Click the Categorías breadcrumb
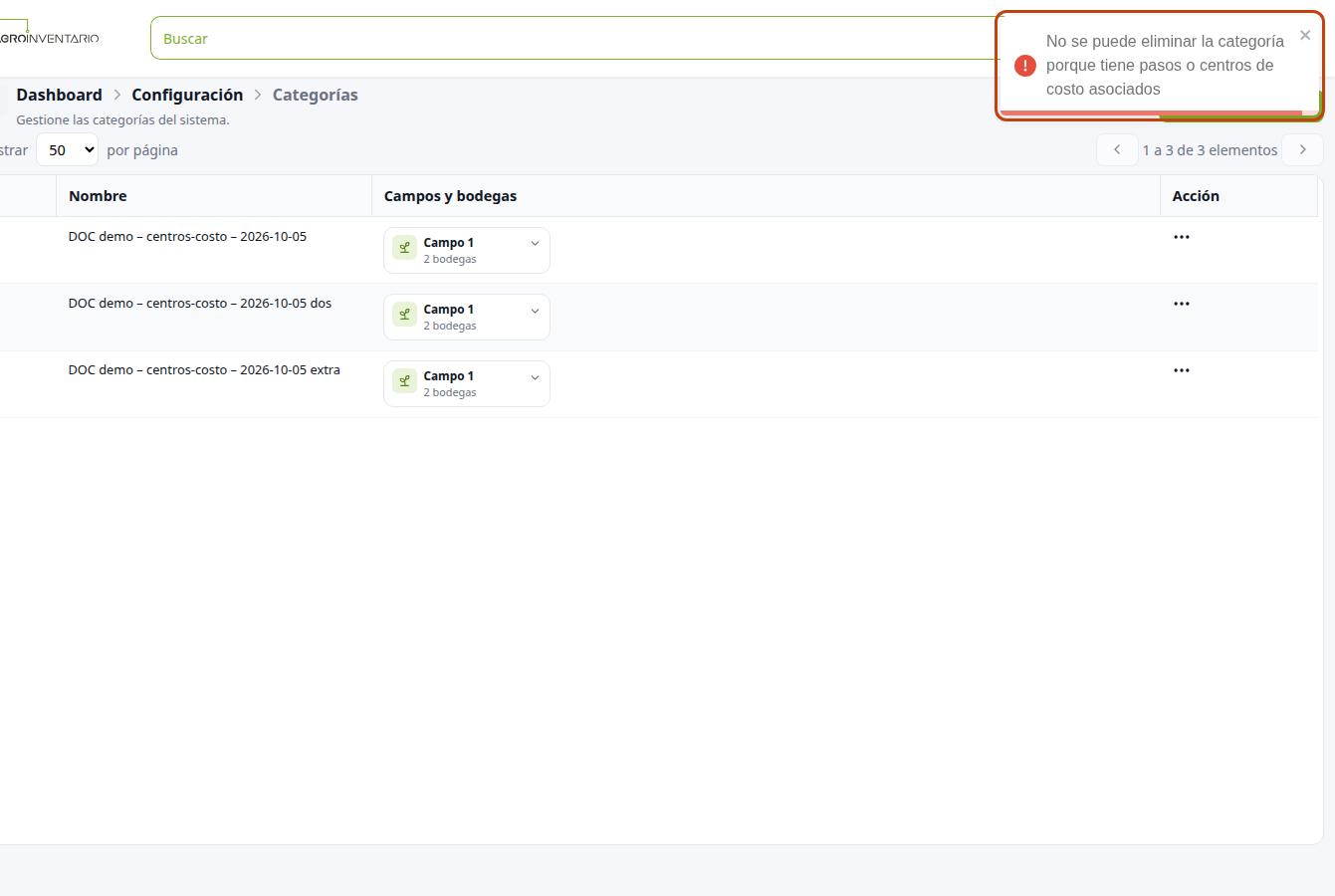 click(315, 95)
